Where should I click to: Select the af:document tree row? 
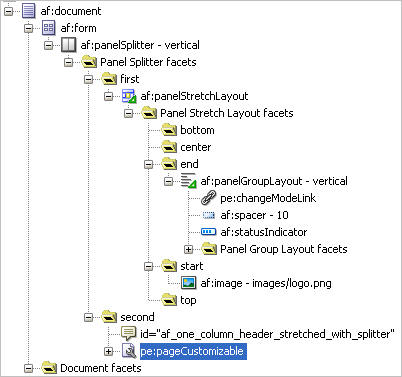(x=71, y=11)
